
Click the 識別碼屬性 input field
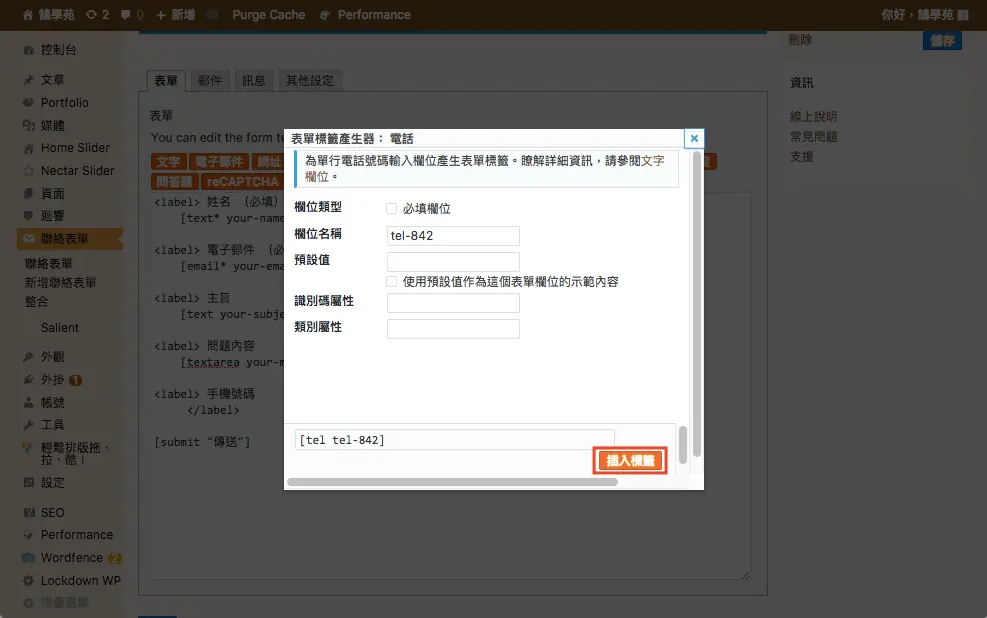click(x=453, y=303)
